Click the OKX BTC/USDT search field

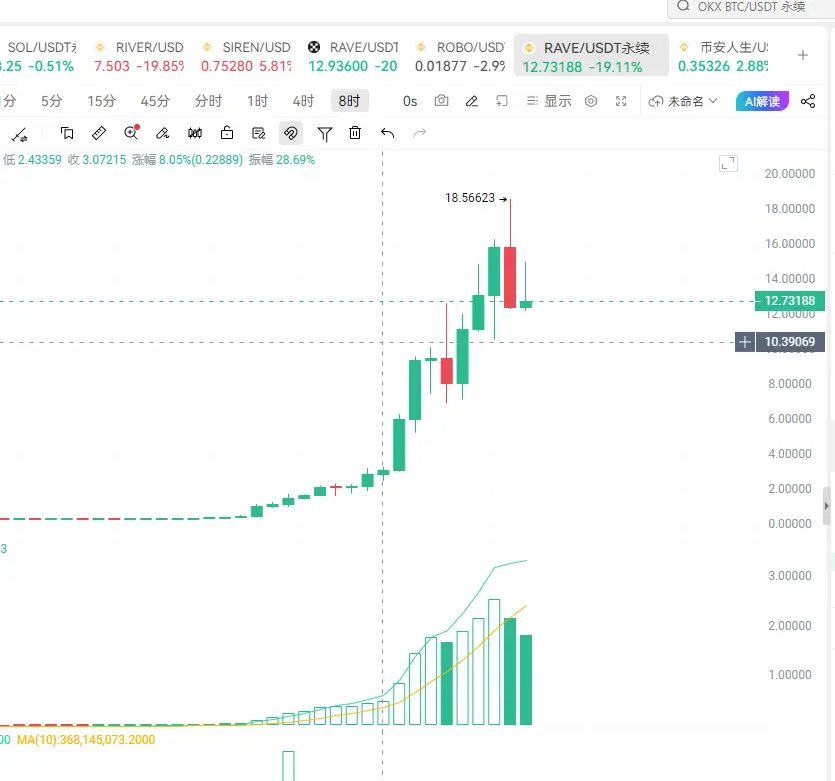coord(751,7)
